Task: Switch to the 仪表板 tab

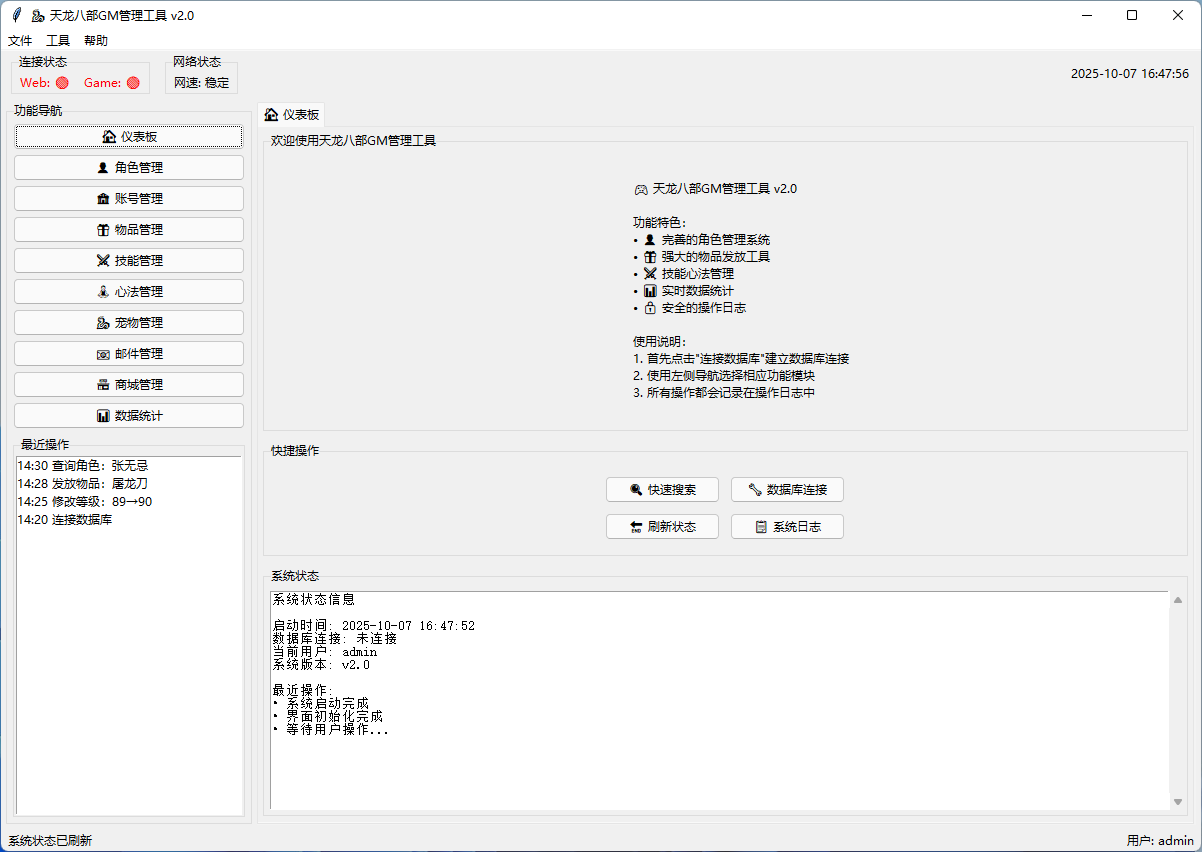Action: 292,115
